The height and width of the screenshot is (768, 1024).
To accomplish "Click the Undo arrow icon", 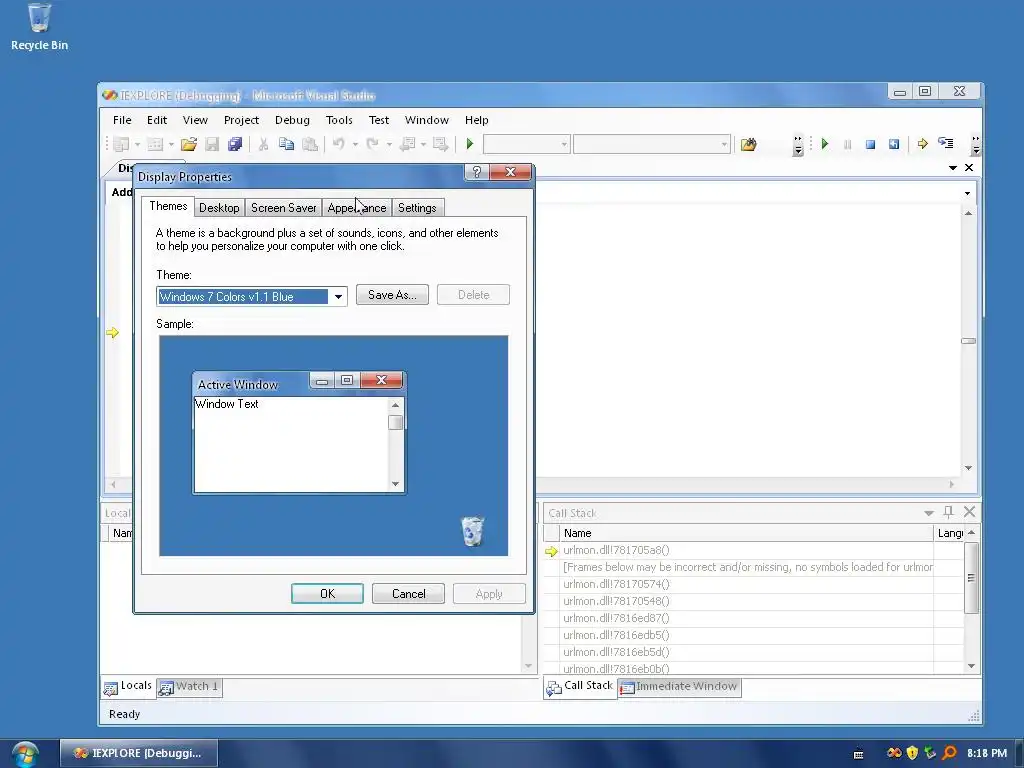I will click(338, 144).
